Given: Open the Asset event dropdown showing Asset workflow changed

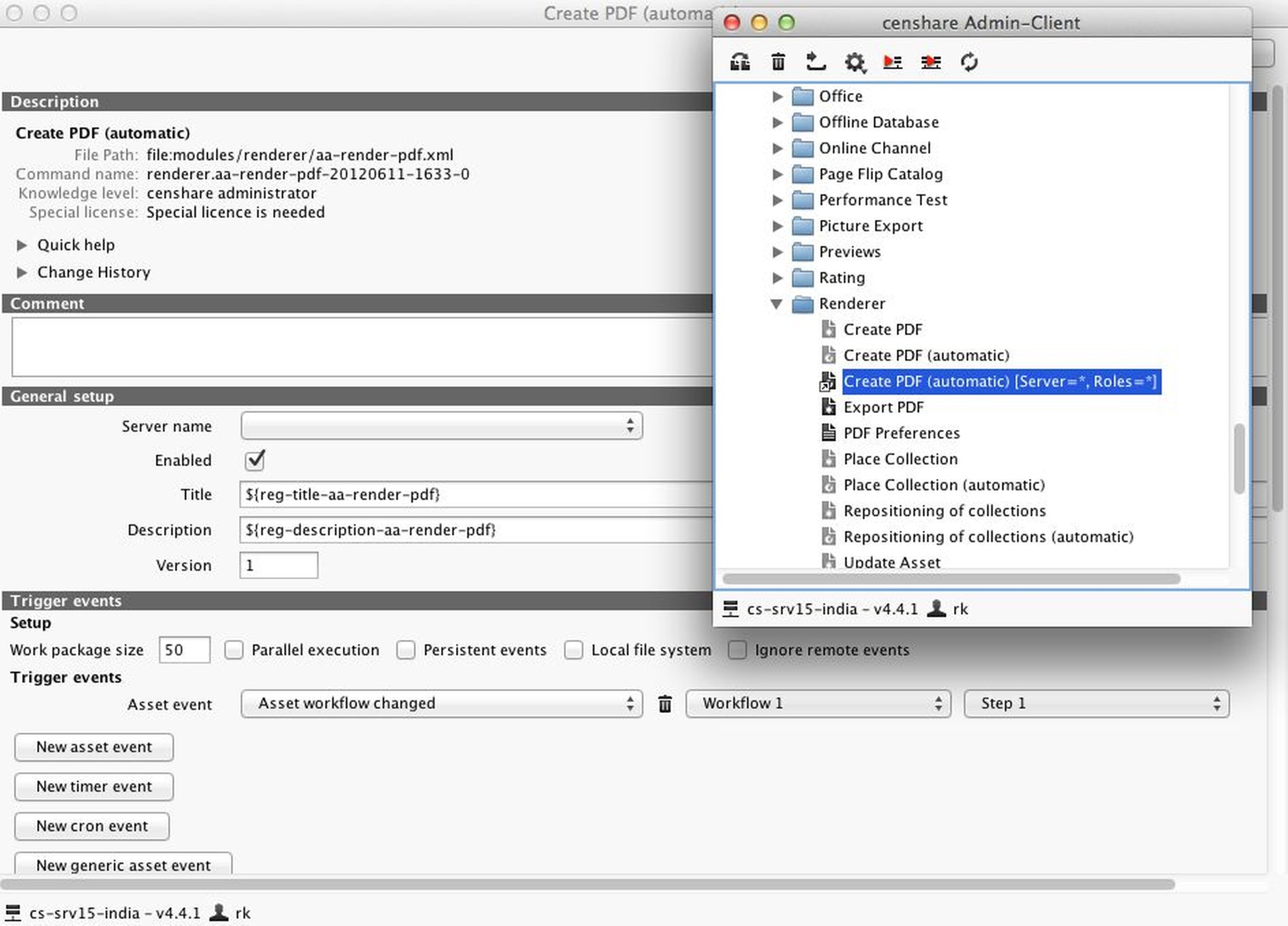Looking at the screenshot, I should coord(440,703).
